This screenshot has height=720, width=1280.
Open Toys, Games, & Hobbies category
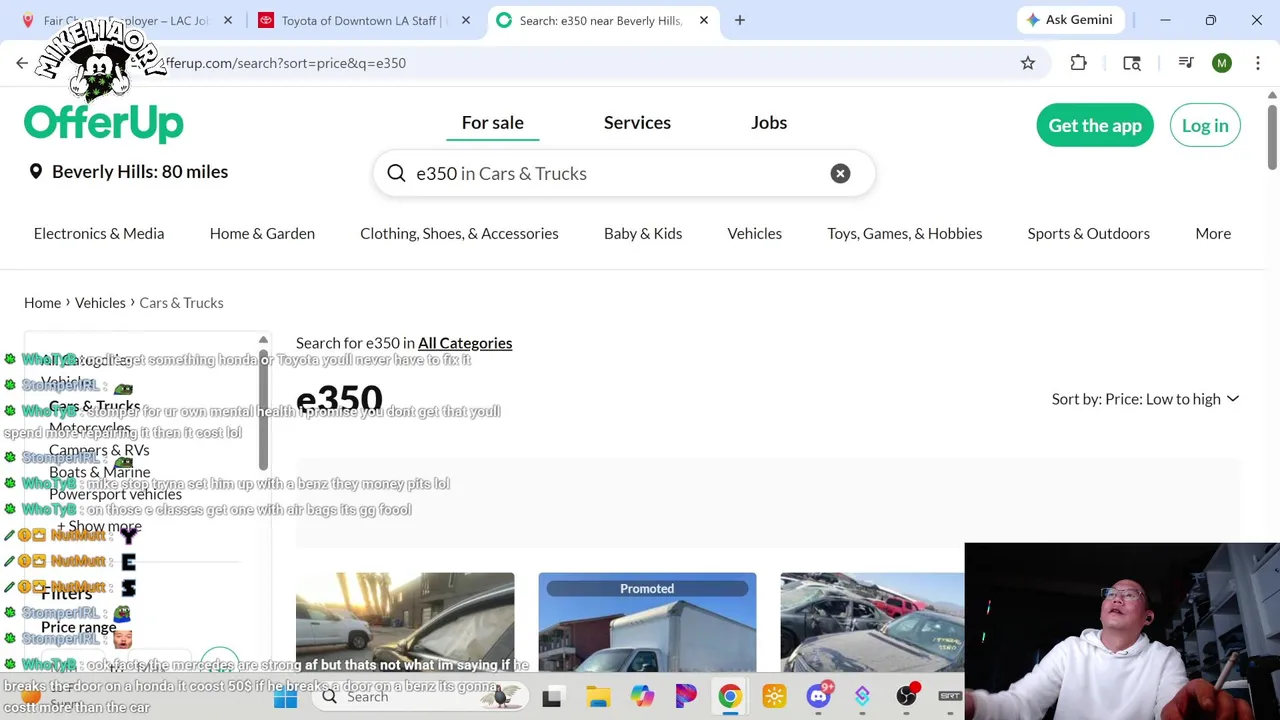coord(904,233)
